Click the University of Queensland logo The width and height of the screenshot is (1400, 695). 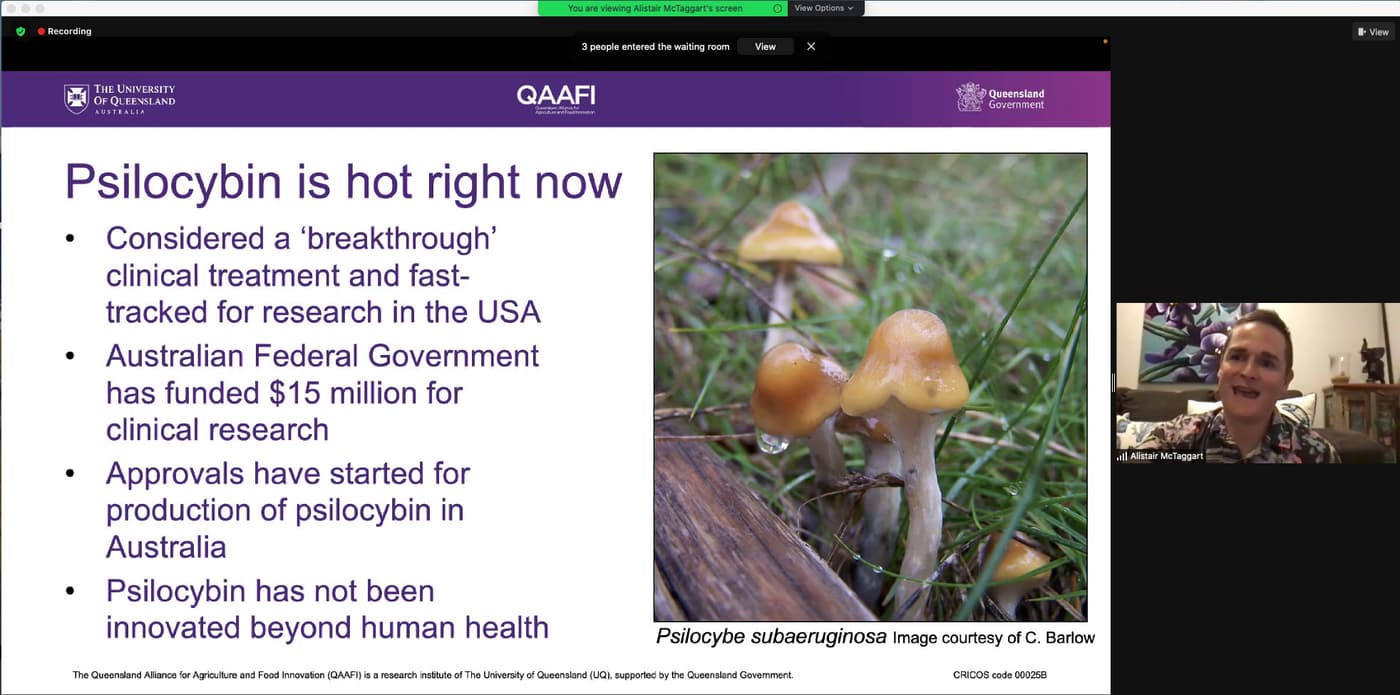point(120,99)
